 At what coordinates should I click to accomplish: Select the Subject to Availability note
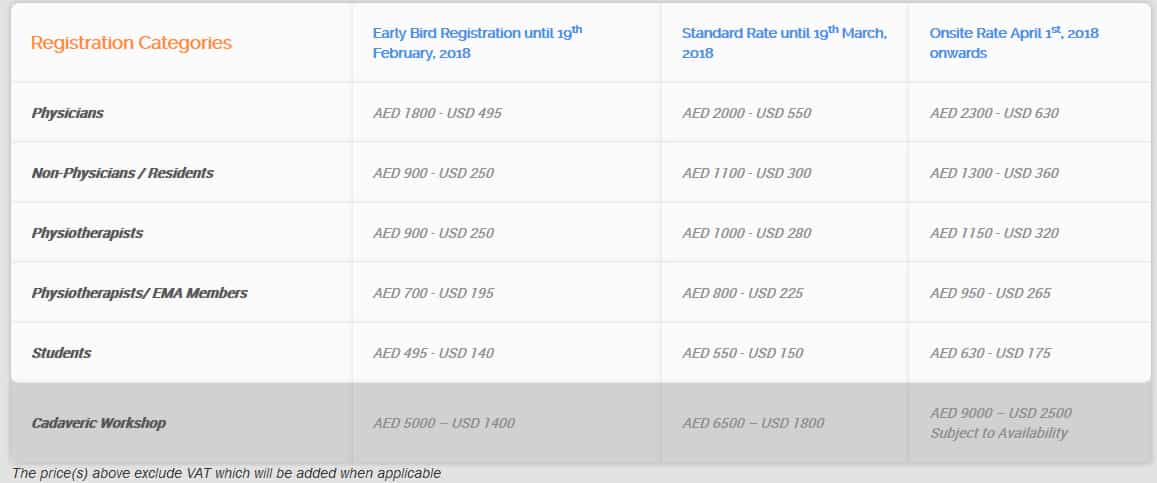[x=998, y=433]
